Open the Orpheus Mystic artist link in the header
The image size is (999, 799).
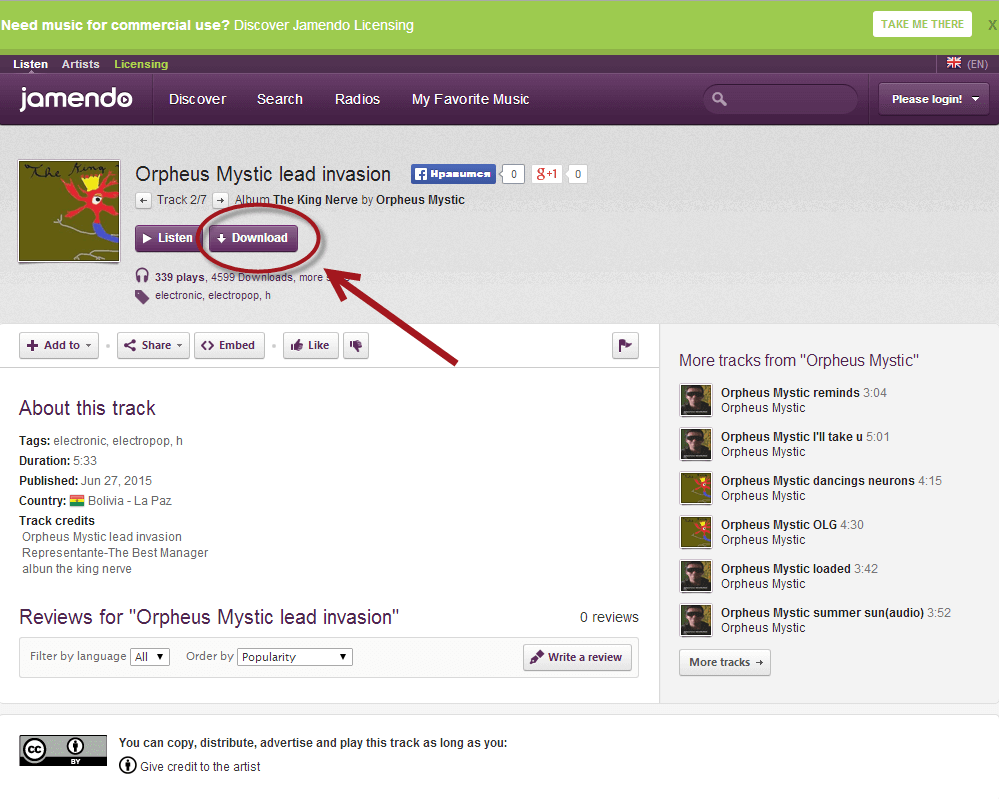click(x=420, y=200)
